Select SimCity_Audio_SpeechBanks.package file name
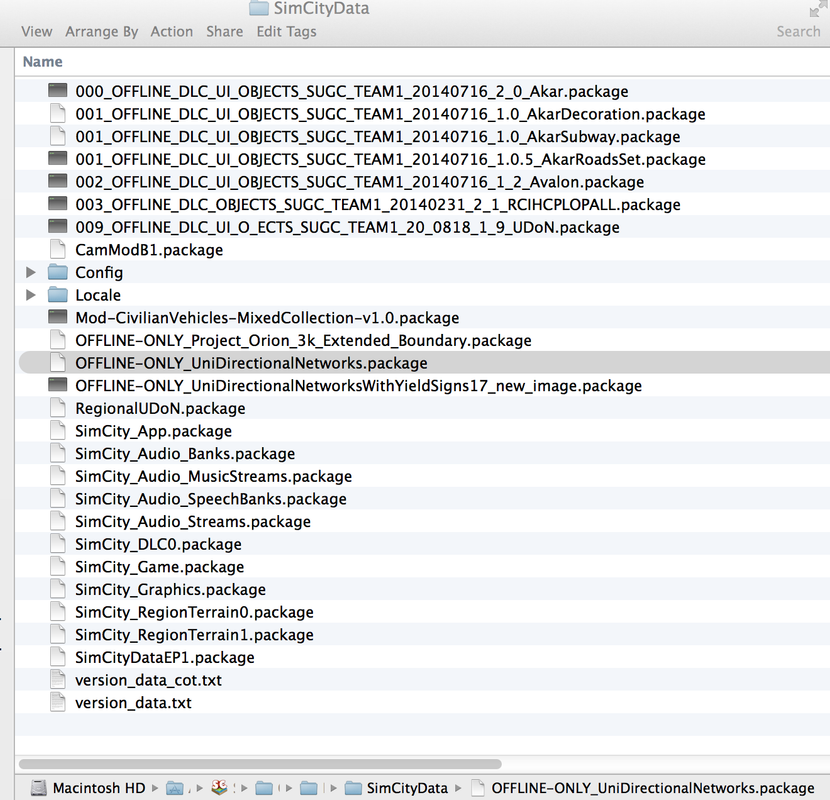830x800 pixels. coord(211,499)
